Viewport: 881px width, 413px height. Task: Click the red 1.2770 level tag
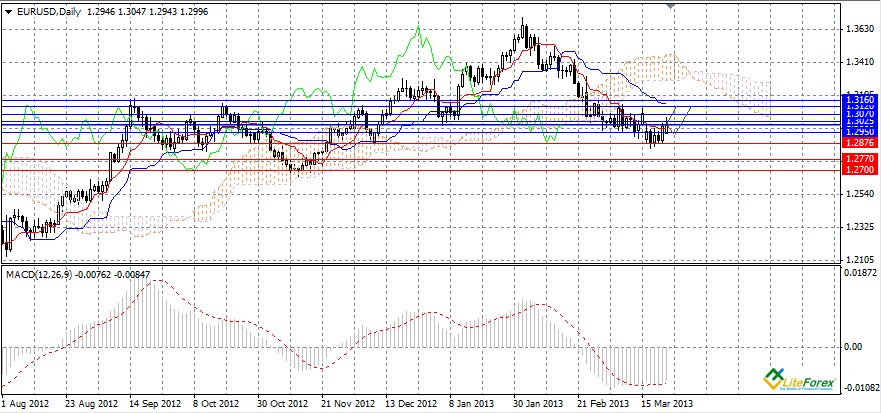tap(859, 159)
